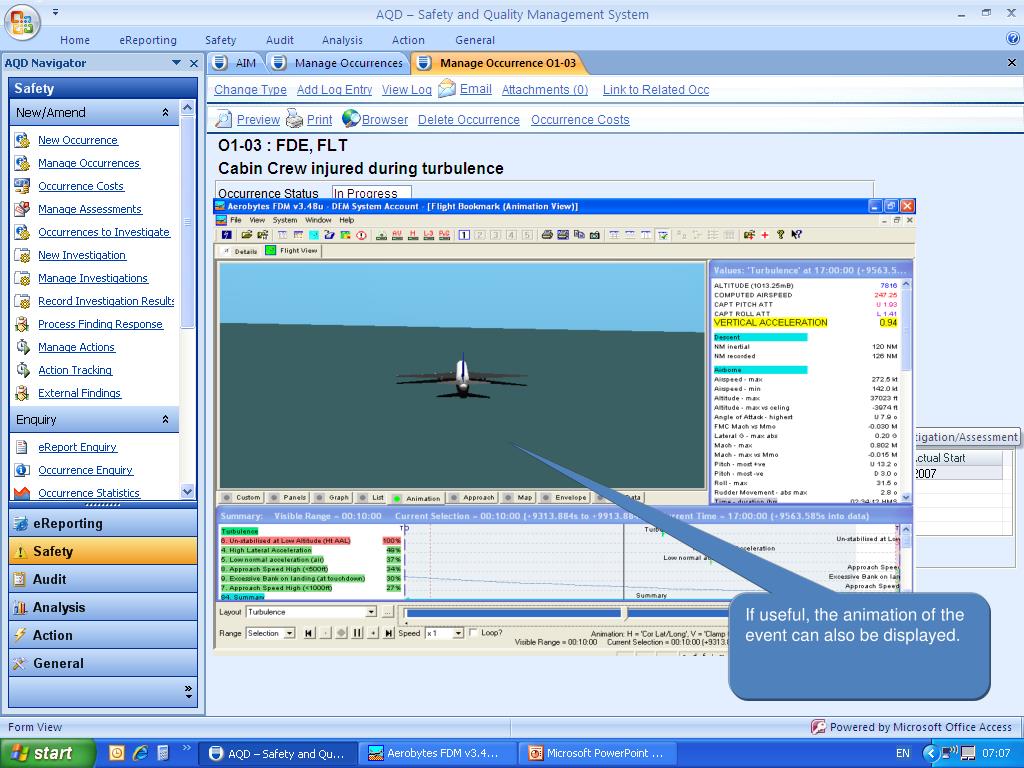The height and width of the screenshot is (768, 1024).
Task: Click the Occurrence Status field
Action: point(372,193)
